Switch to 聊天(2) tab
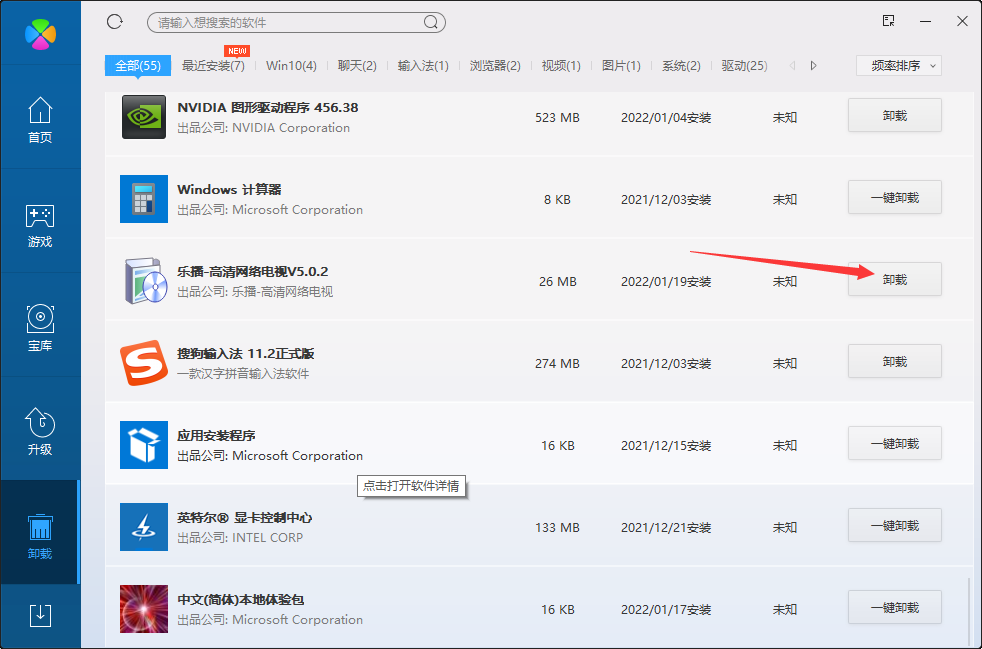This screenshot has height=649, width=982. point(357,66)
